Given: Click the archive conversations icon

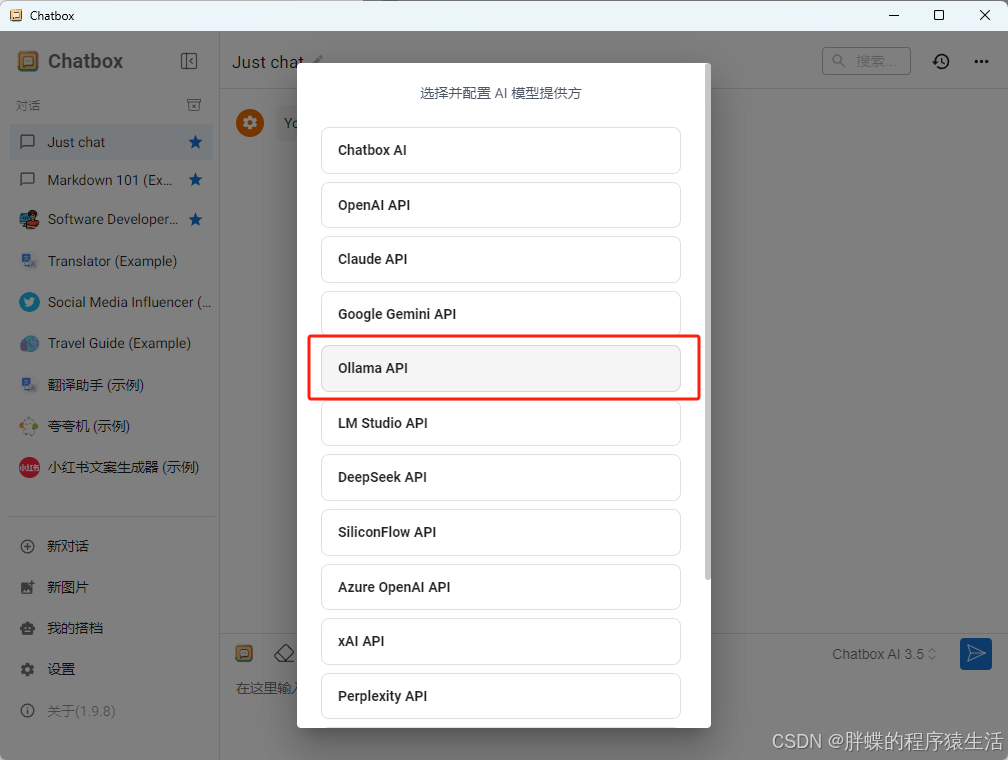Looking at the screenshot, I should (194, 105).
